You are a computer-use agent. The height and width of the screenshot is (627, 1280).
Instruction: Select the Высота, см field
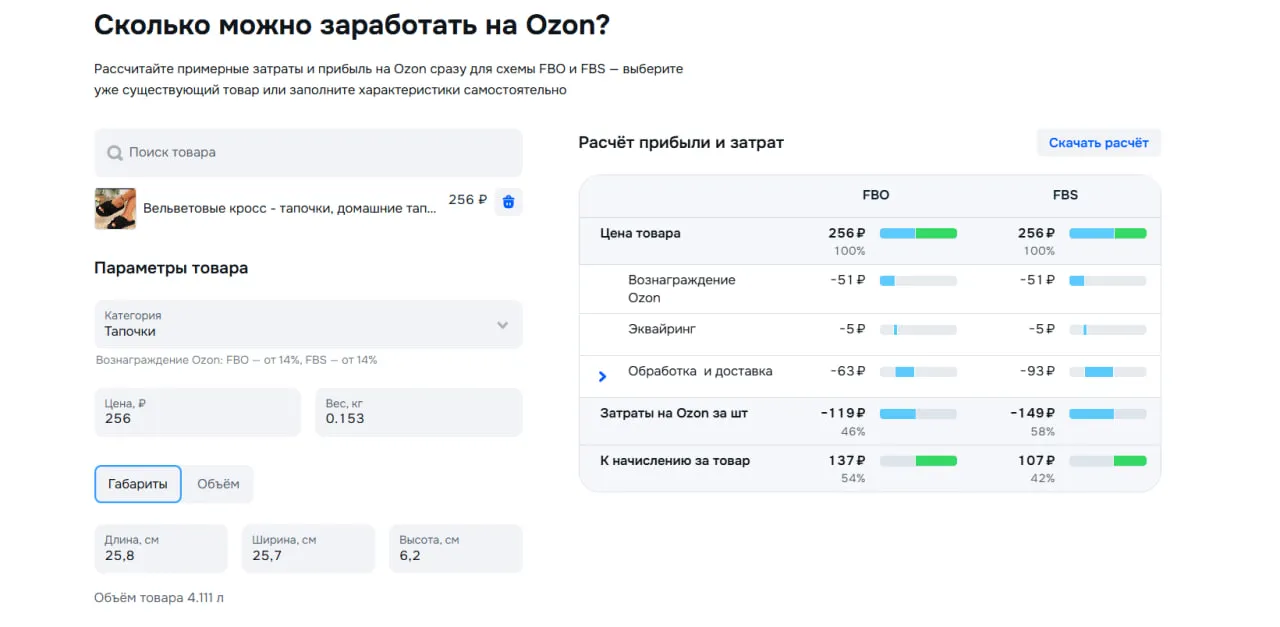(455, 549)
